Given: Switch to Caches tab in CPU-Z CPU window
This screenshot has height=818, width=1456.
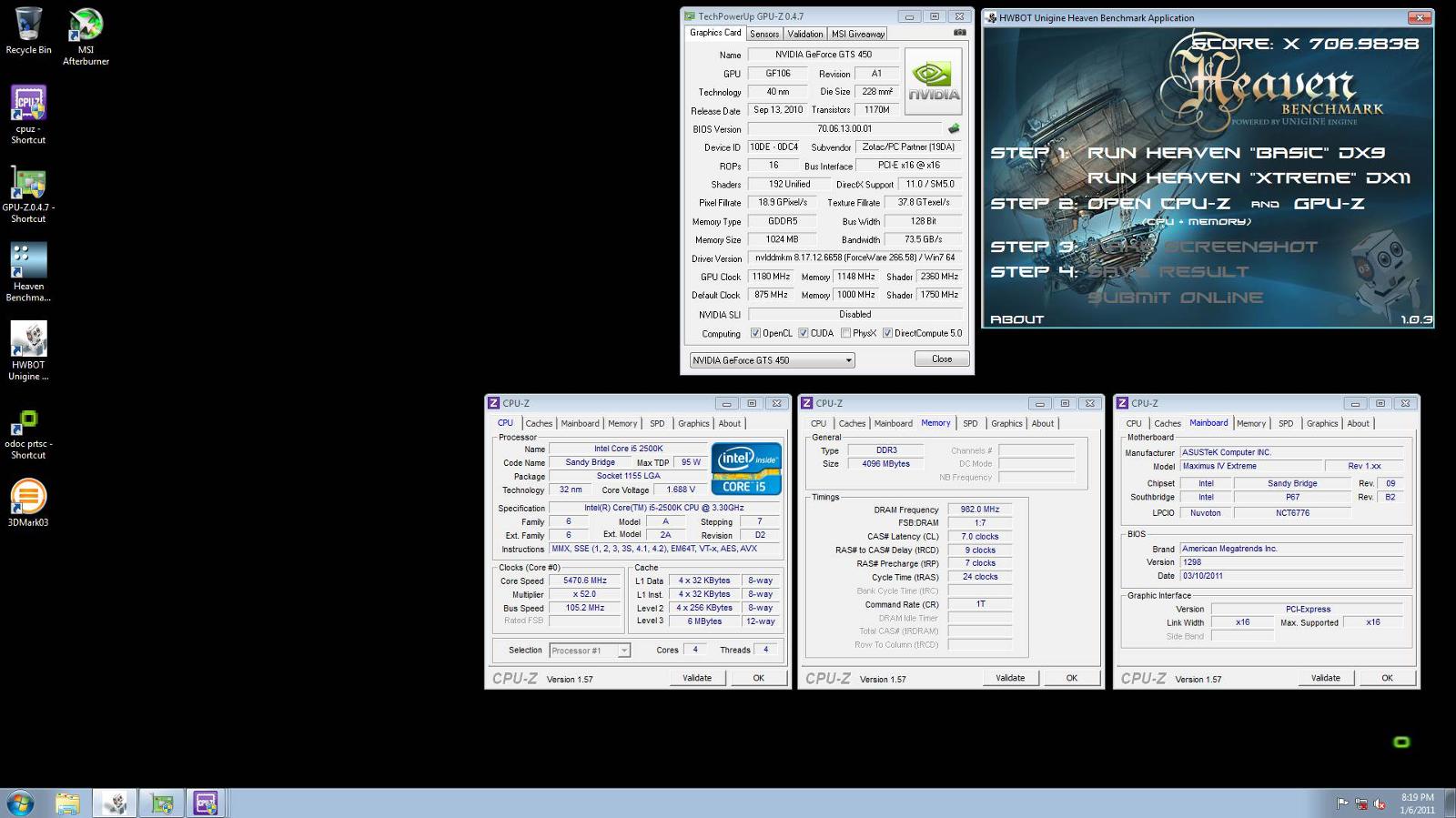Looking at the screenshot, I should coord(539,423).
